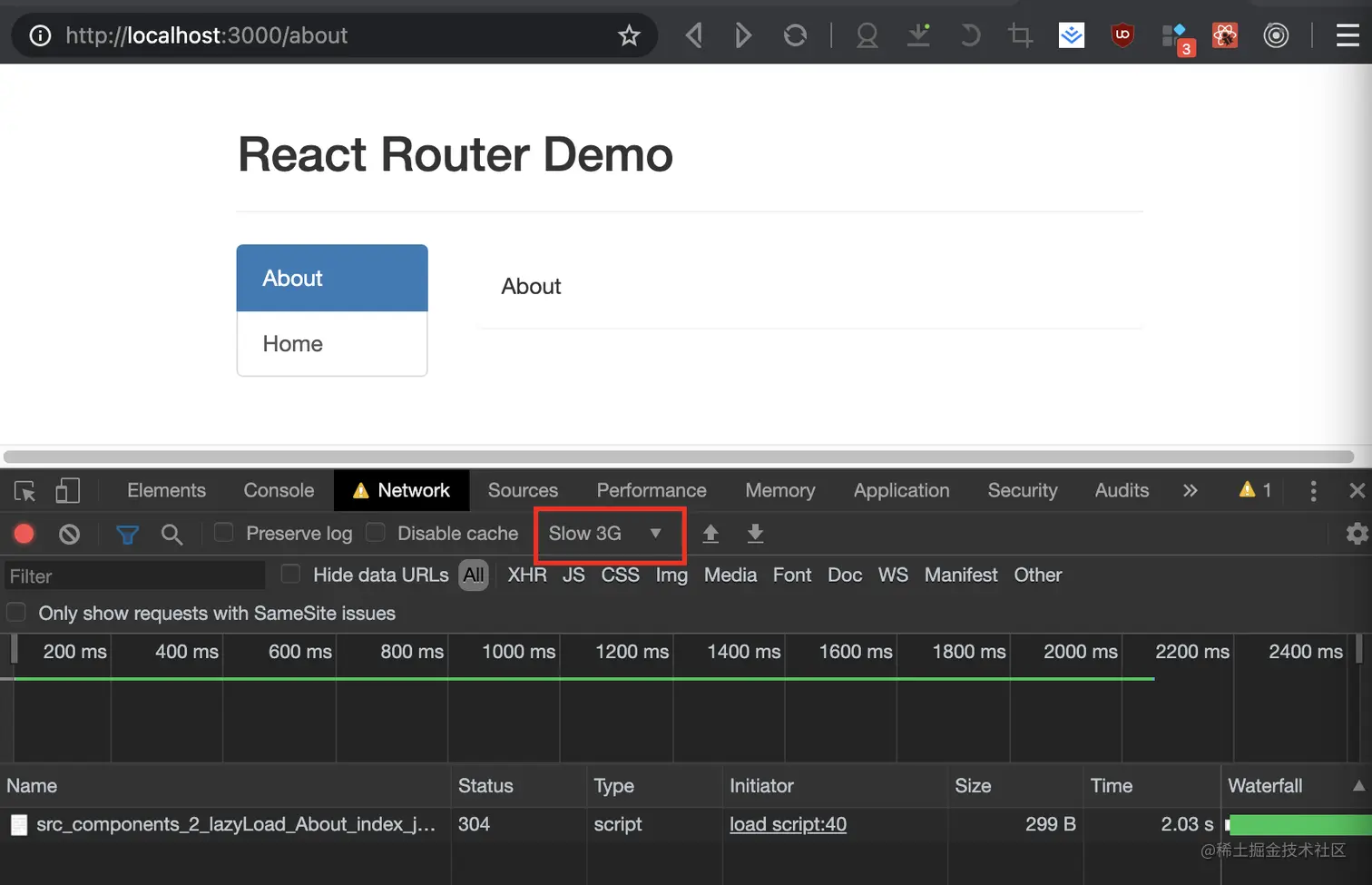The height and width of the screenshot is (885, 1372).
Task: Open the Application tab
Action: pos(901,490)
